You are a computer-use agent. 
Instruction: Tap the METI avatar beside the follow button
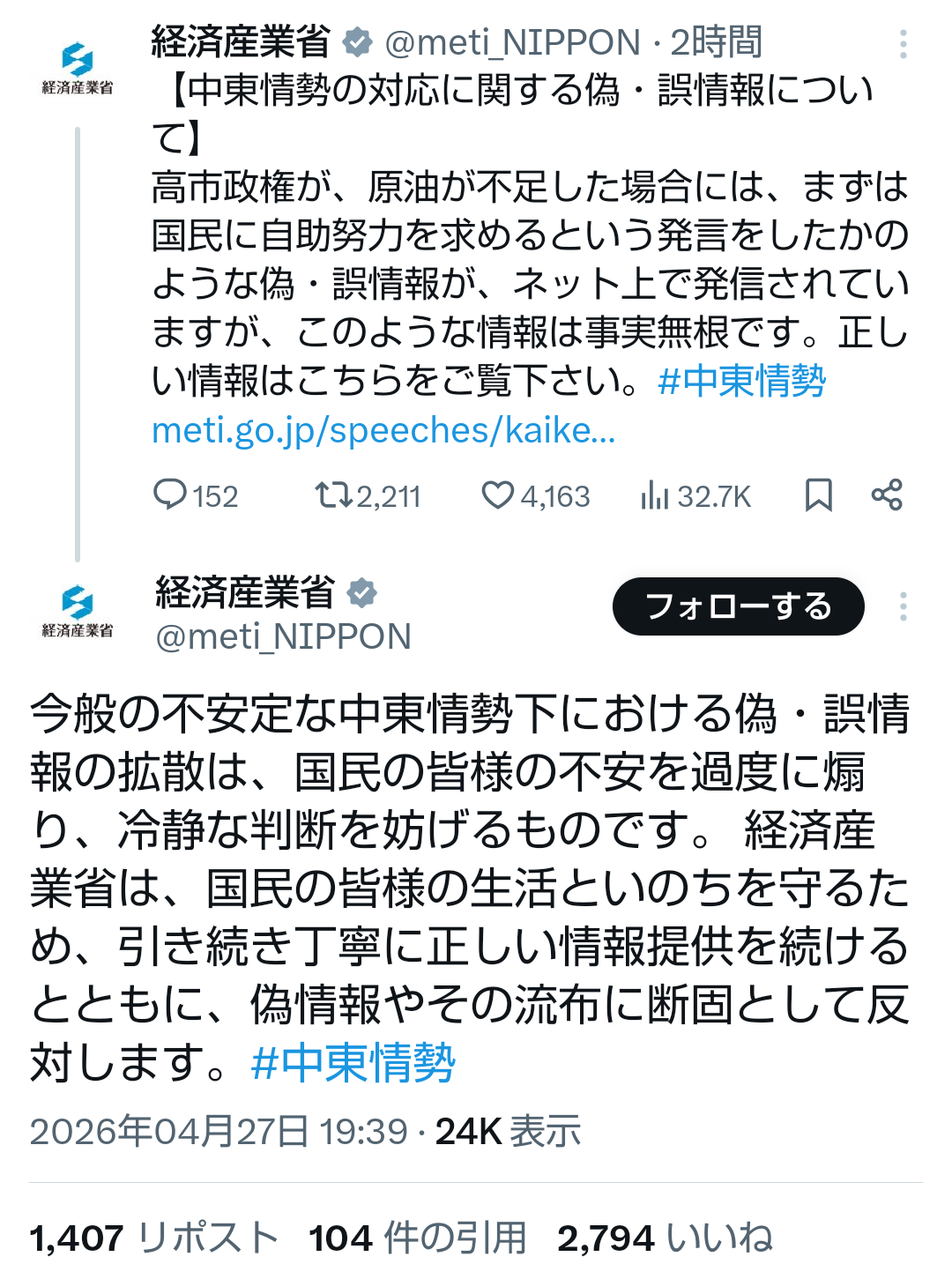(78, 610)
